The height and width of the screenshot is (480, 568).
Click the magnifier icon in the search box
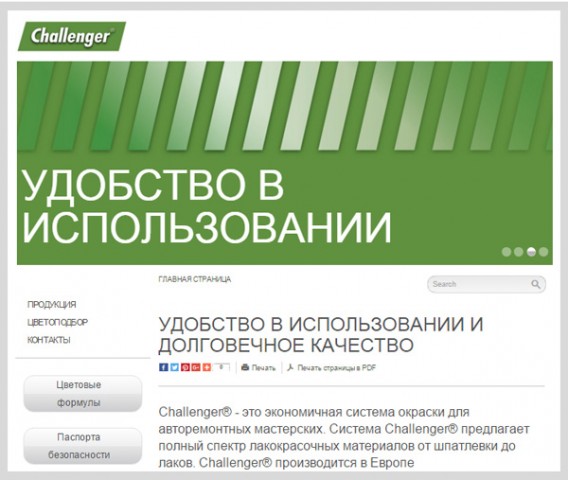(536, 284)
